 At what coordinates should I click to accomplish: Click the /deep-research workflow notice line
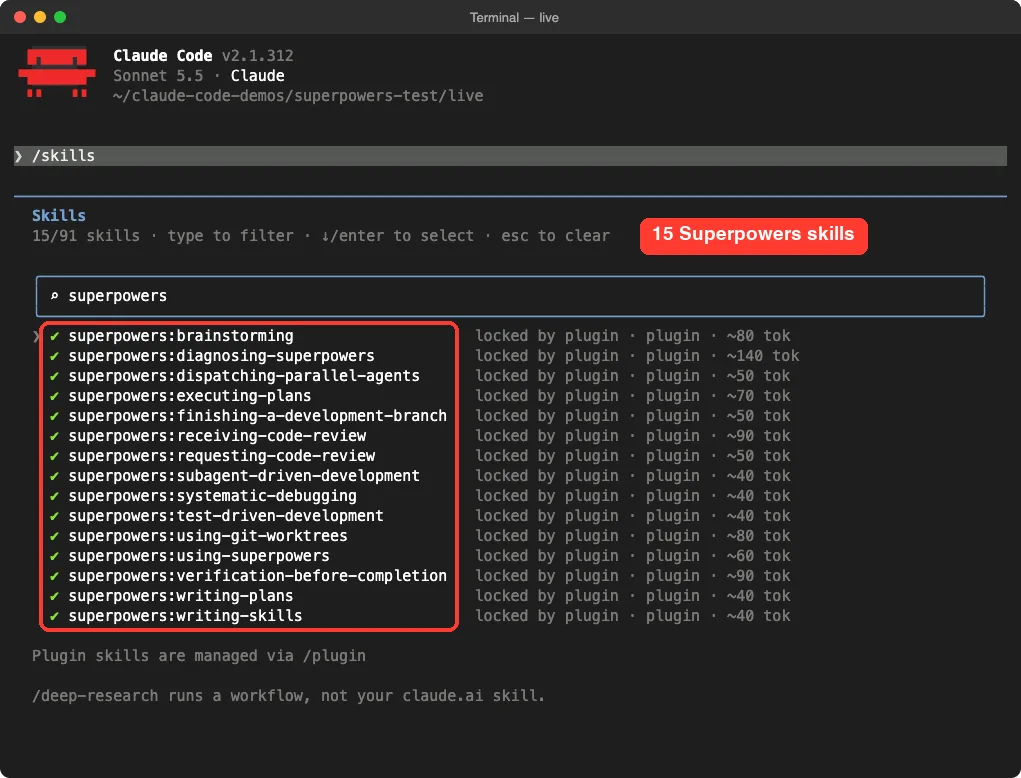pos(288,696)
